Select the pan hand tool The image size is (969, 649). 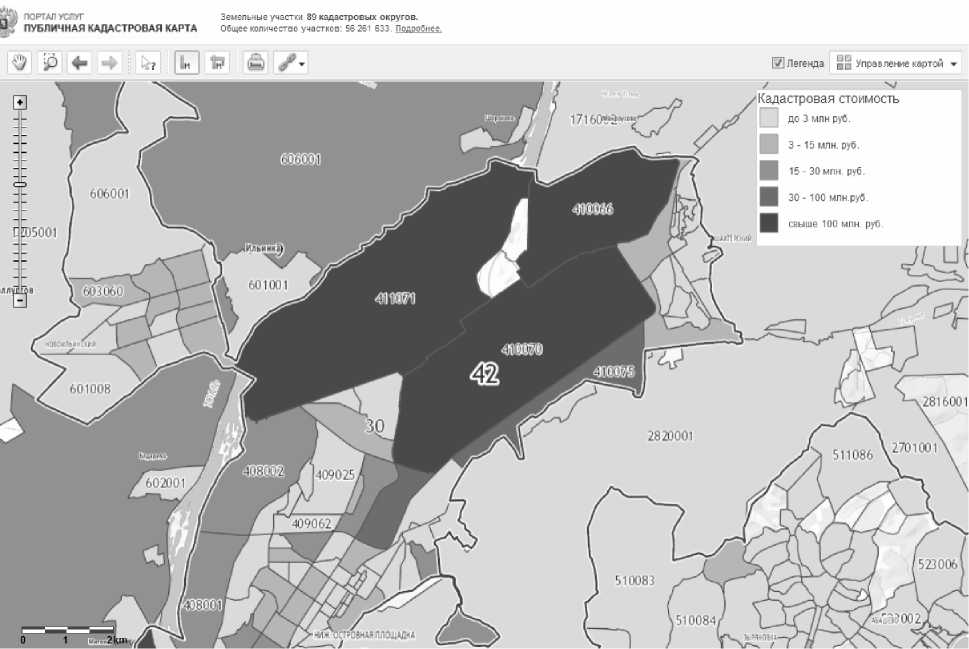pos(20,62)
